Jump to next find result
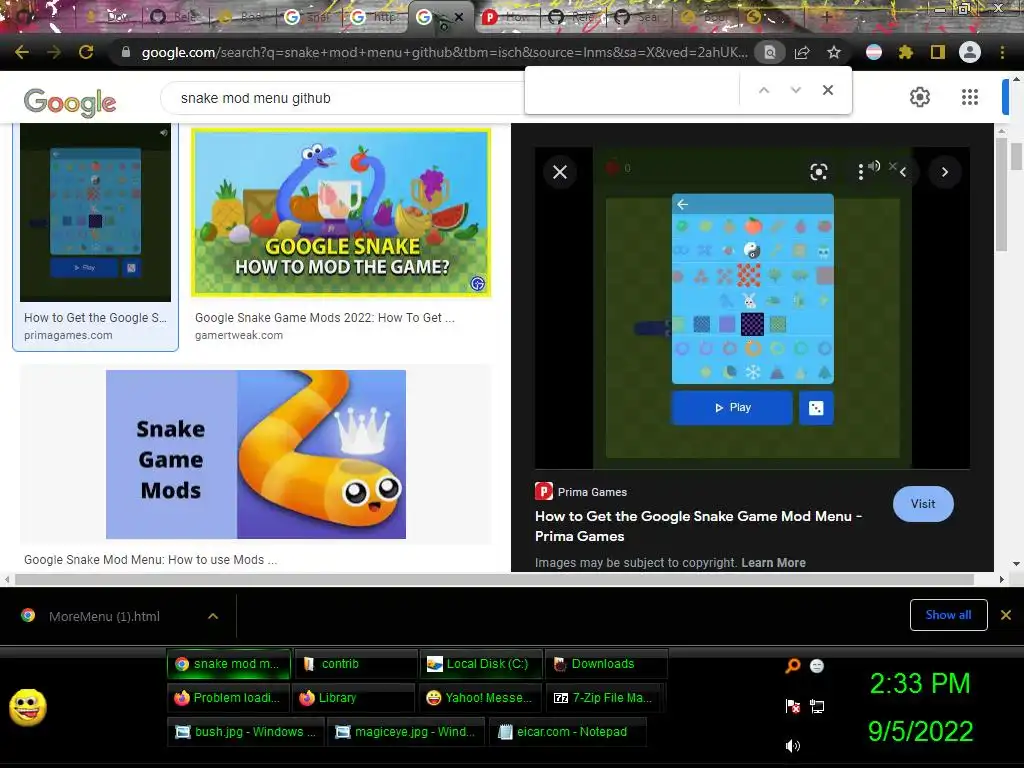The height and width of the screenshot is (768, 1024). (x=795, y=90)
